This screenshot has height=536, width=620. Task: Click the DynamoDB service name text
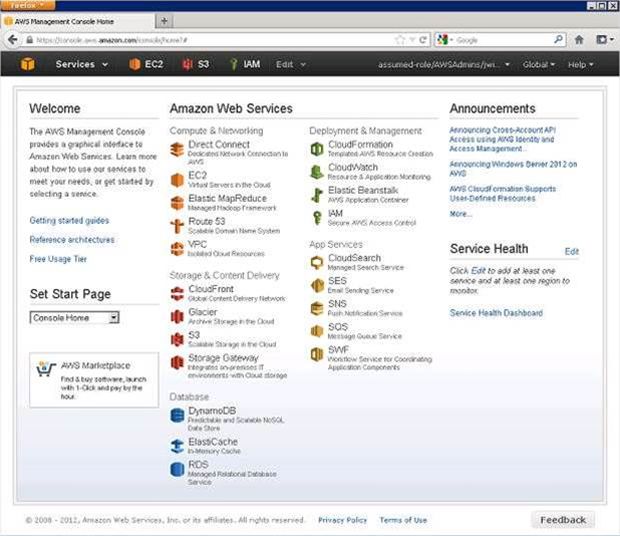coord(212,411)
